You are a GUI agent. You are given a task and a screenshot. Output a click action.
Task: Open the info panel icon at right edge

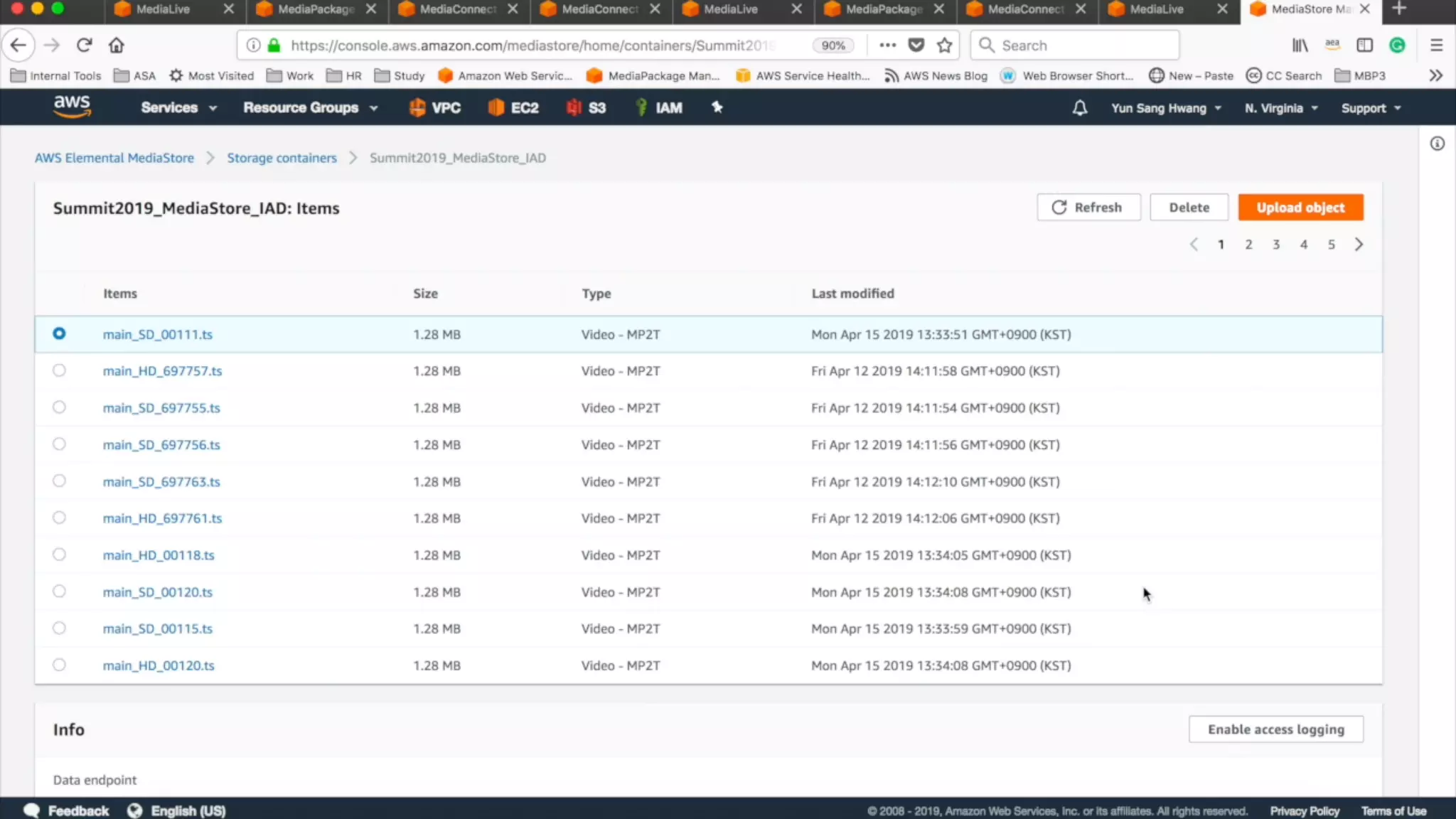point(1437,144)
